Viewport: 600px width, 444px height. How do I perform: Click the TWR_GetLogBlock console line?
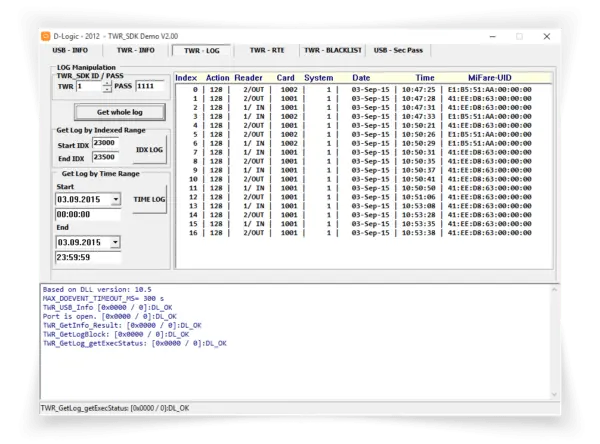coord(116,335)
